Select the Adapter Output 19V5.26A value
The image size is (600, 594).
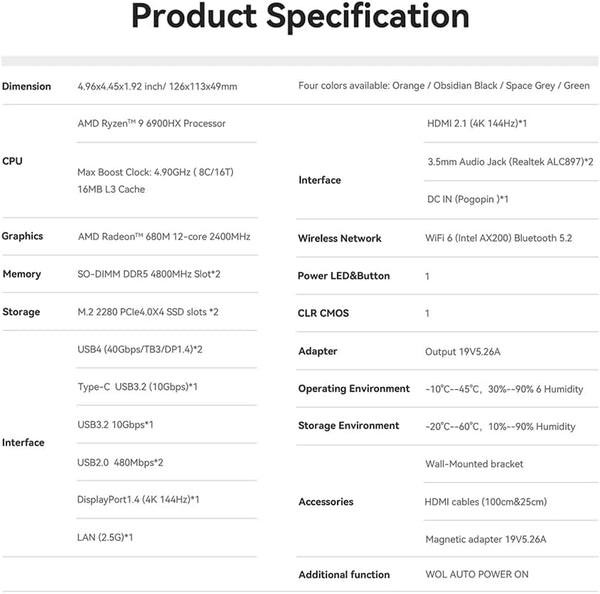point(463,352)
